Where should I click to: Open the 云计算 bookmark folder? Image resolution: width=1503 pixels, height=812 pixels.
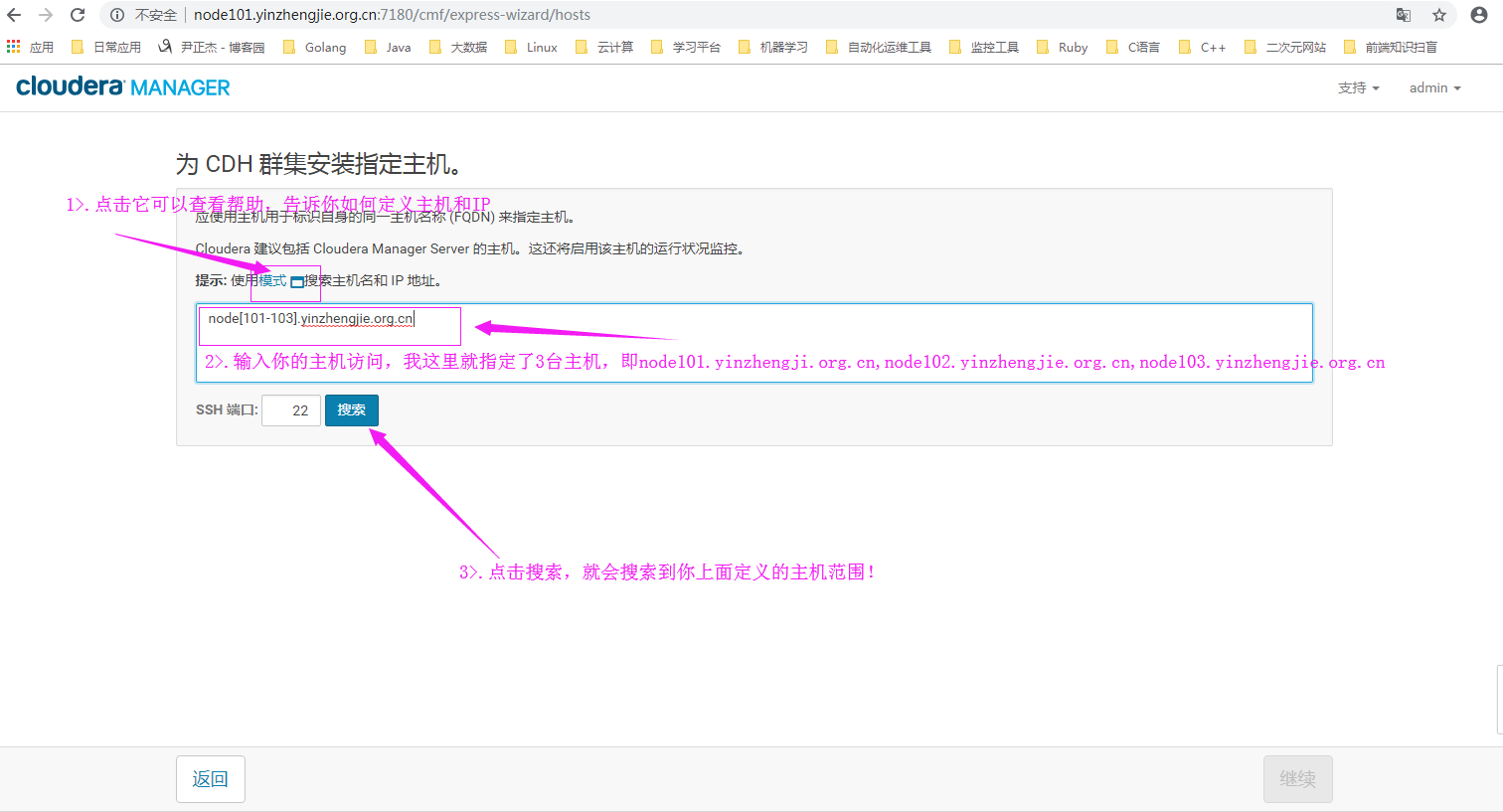coord(604,47)
